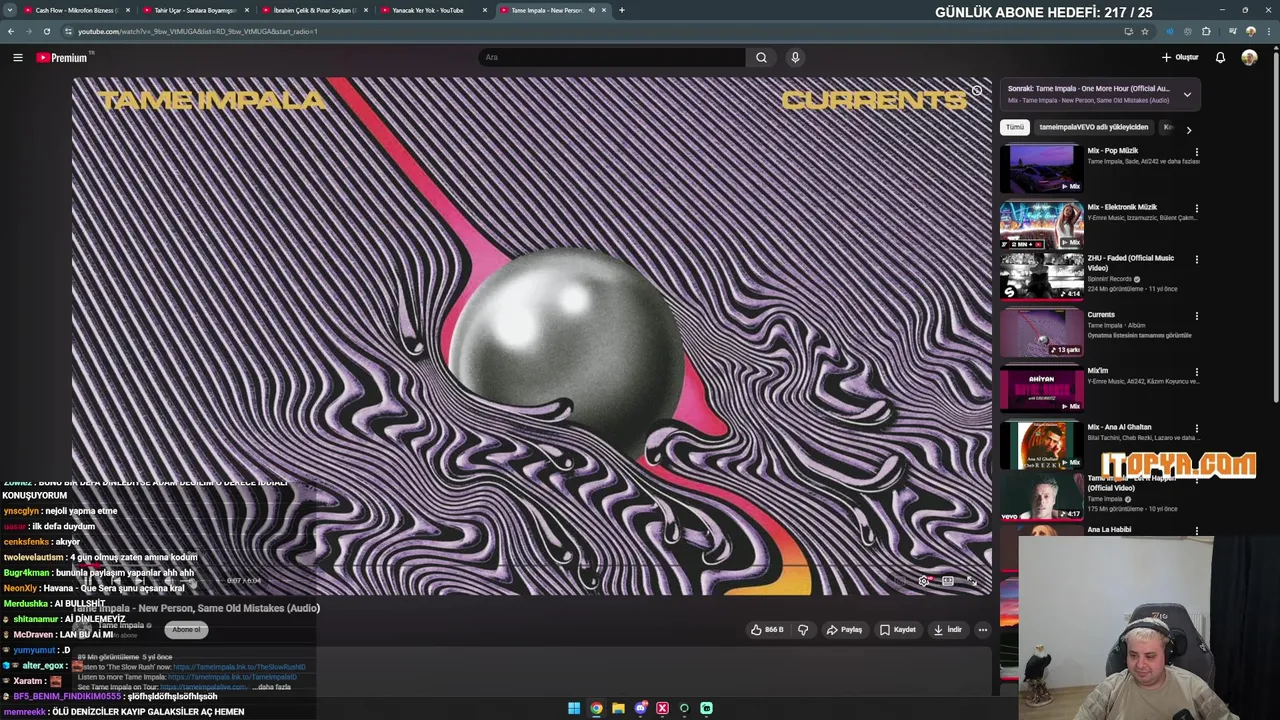The image size is (1280, 720).
Task: Open ZHU - Faded video thumbnail
Action: [1041, 276]
